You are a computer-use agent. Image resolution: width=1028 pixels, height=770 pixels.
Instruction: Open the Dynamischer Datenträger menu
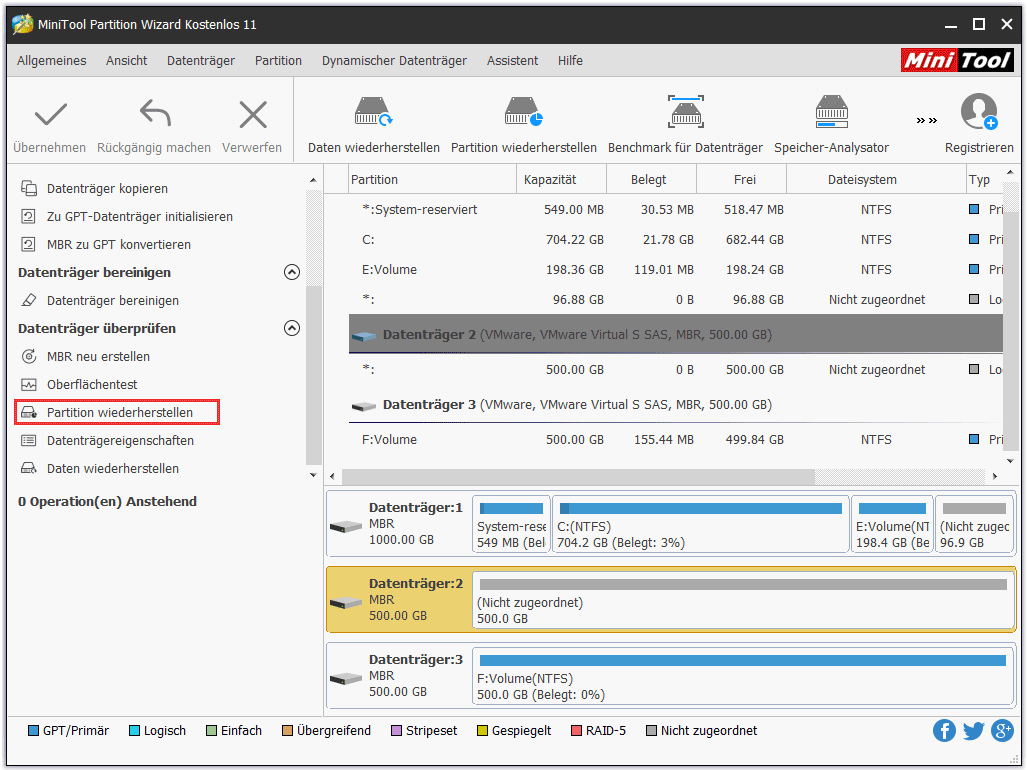394,61
